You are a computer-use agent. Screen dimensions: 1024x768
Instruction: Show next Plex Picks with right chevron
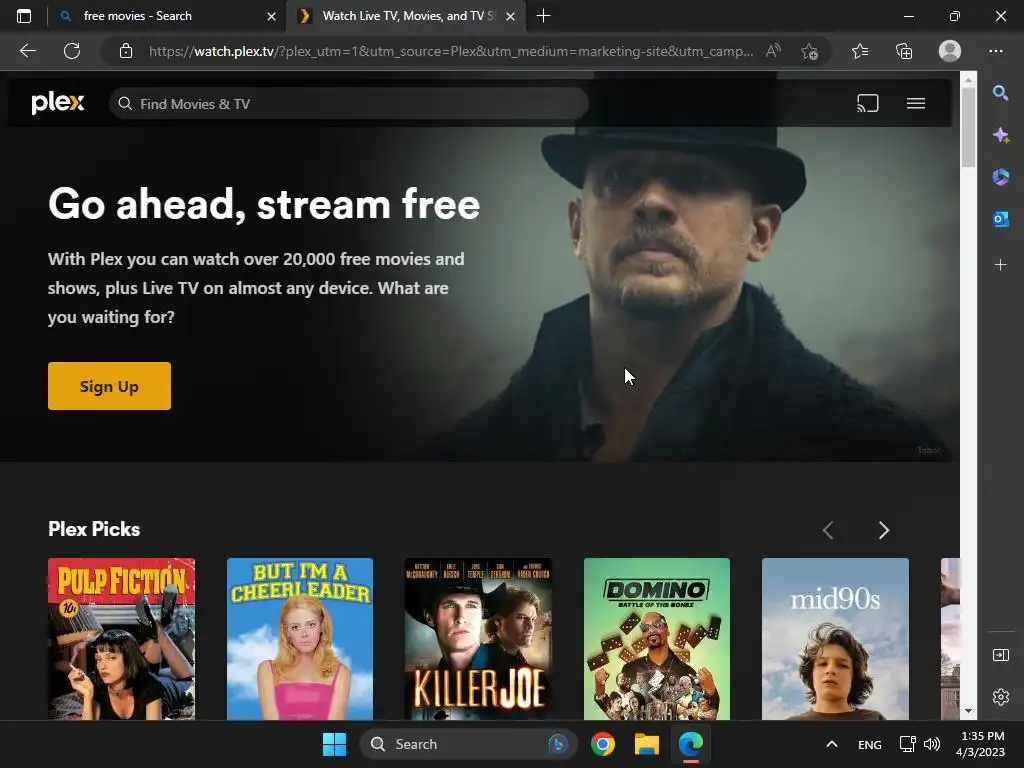(884, 530)
